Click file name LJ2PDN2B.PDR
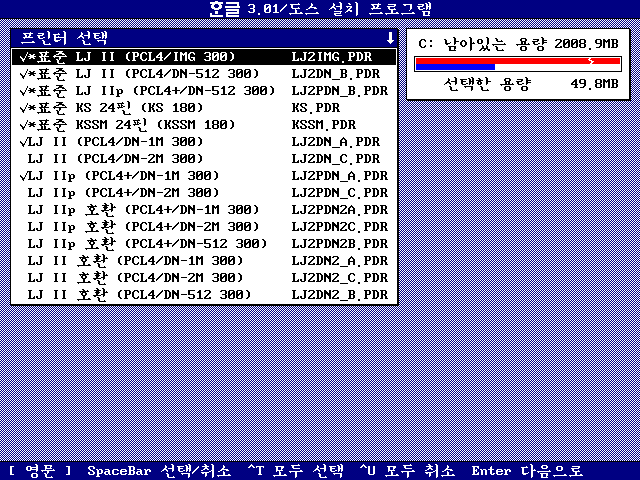Image resolution: width=640 pixels, height=480 pixels. (340, 244)
